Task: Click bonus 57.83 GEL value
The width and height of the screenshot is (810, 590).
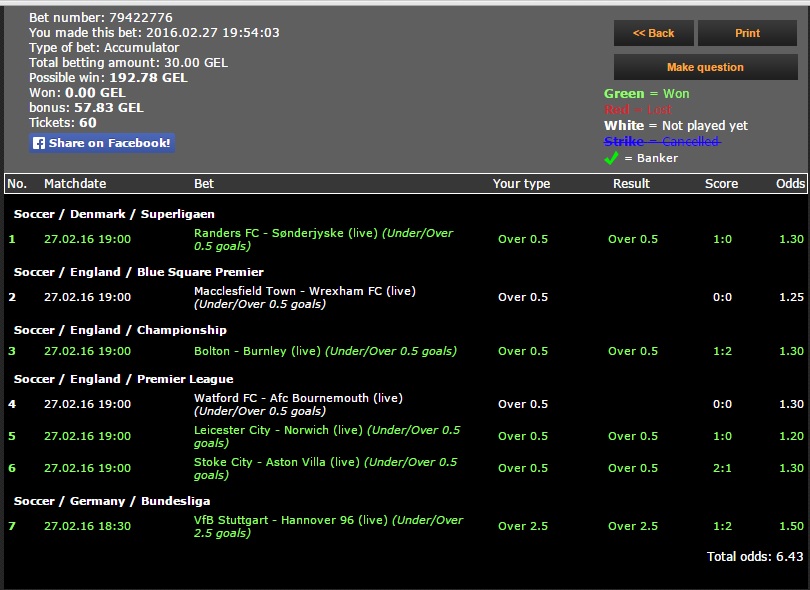Action: tap(108, 108)
